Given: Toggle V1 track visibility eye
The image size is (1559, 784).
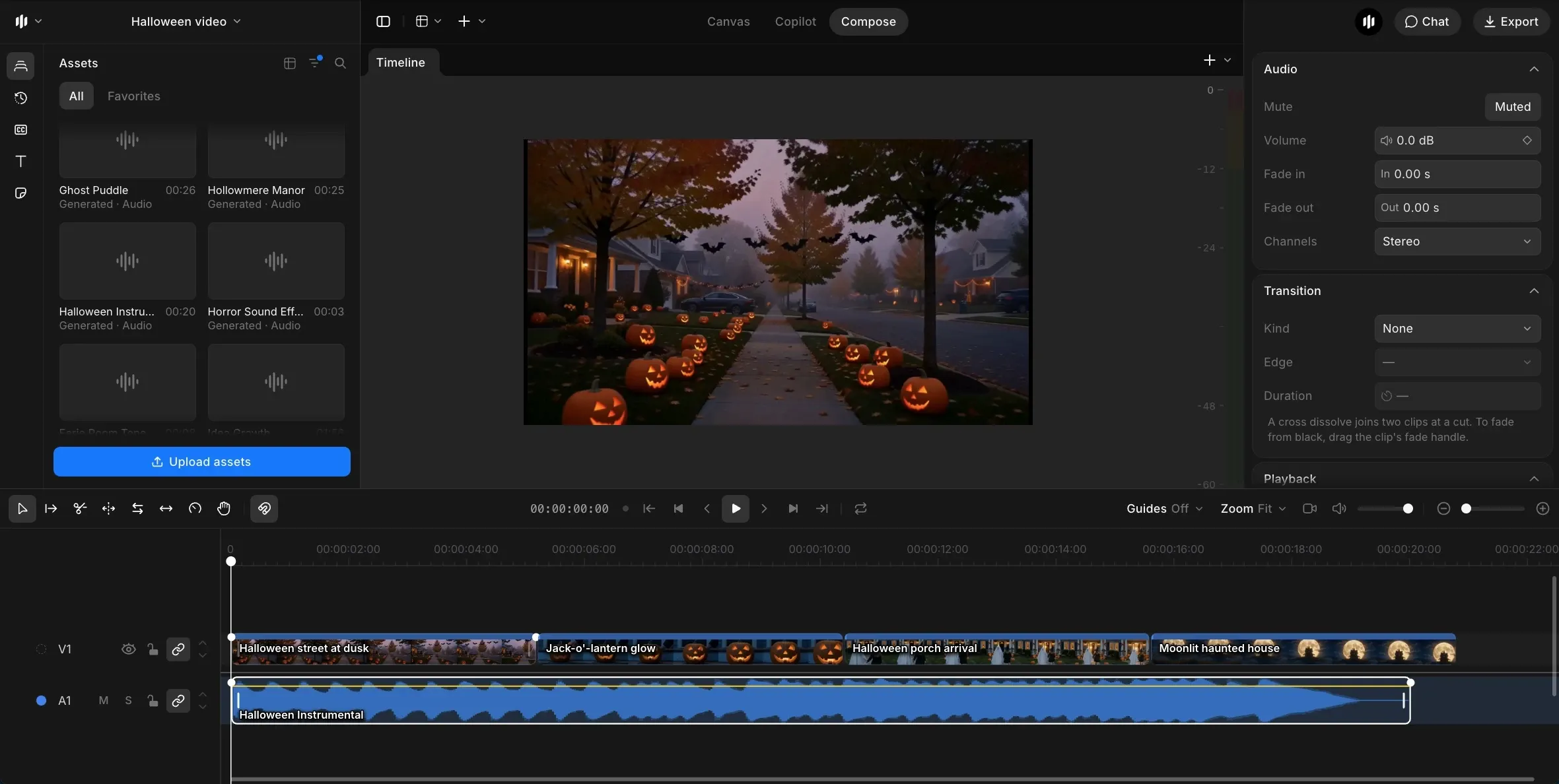Looking at the screenshot, I should coord(129,649).
